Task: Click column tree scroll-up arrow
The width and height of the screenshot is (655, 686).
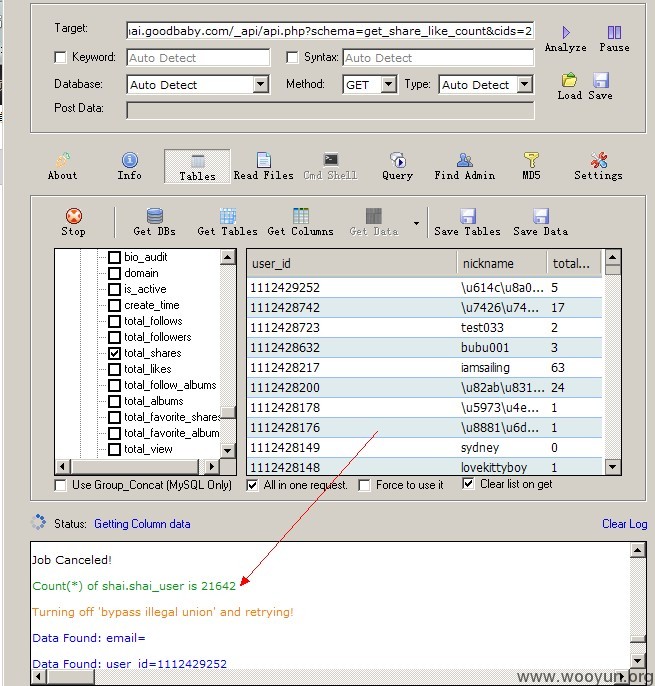Action: (x=228, y=257)
